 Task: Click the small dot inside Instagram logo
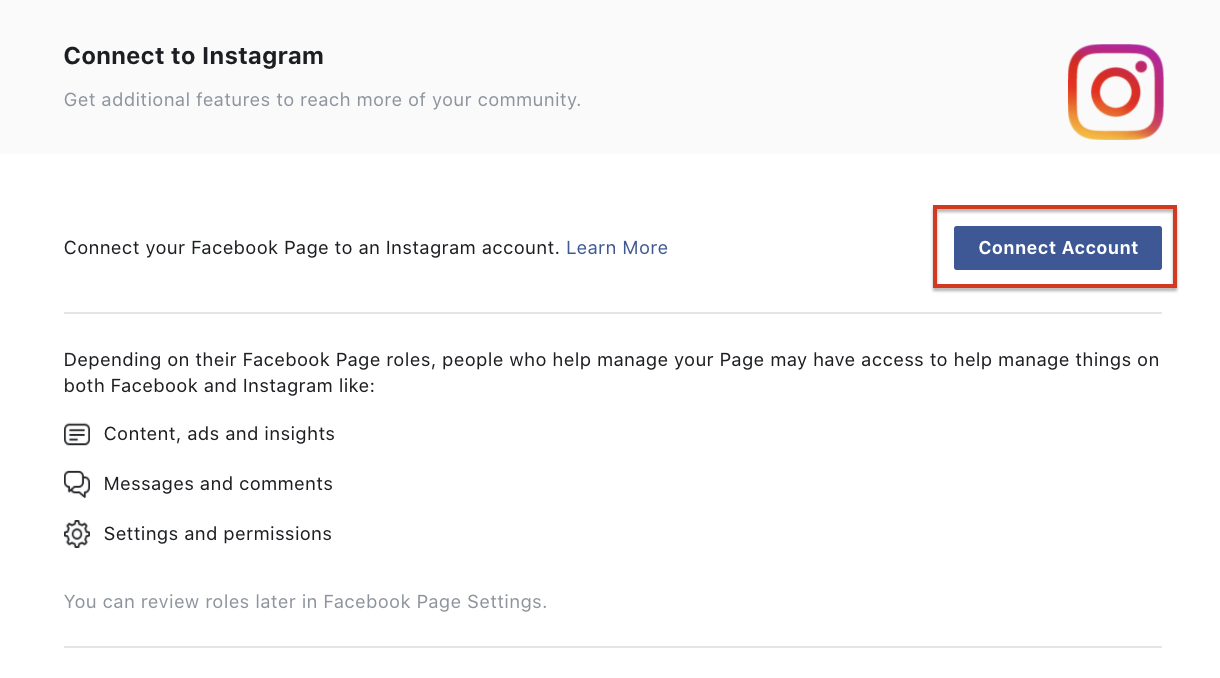coord(1141,66)
